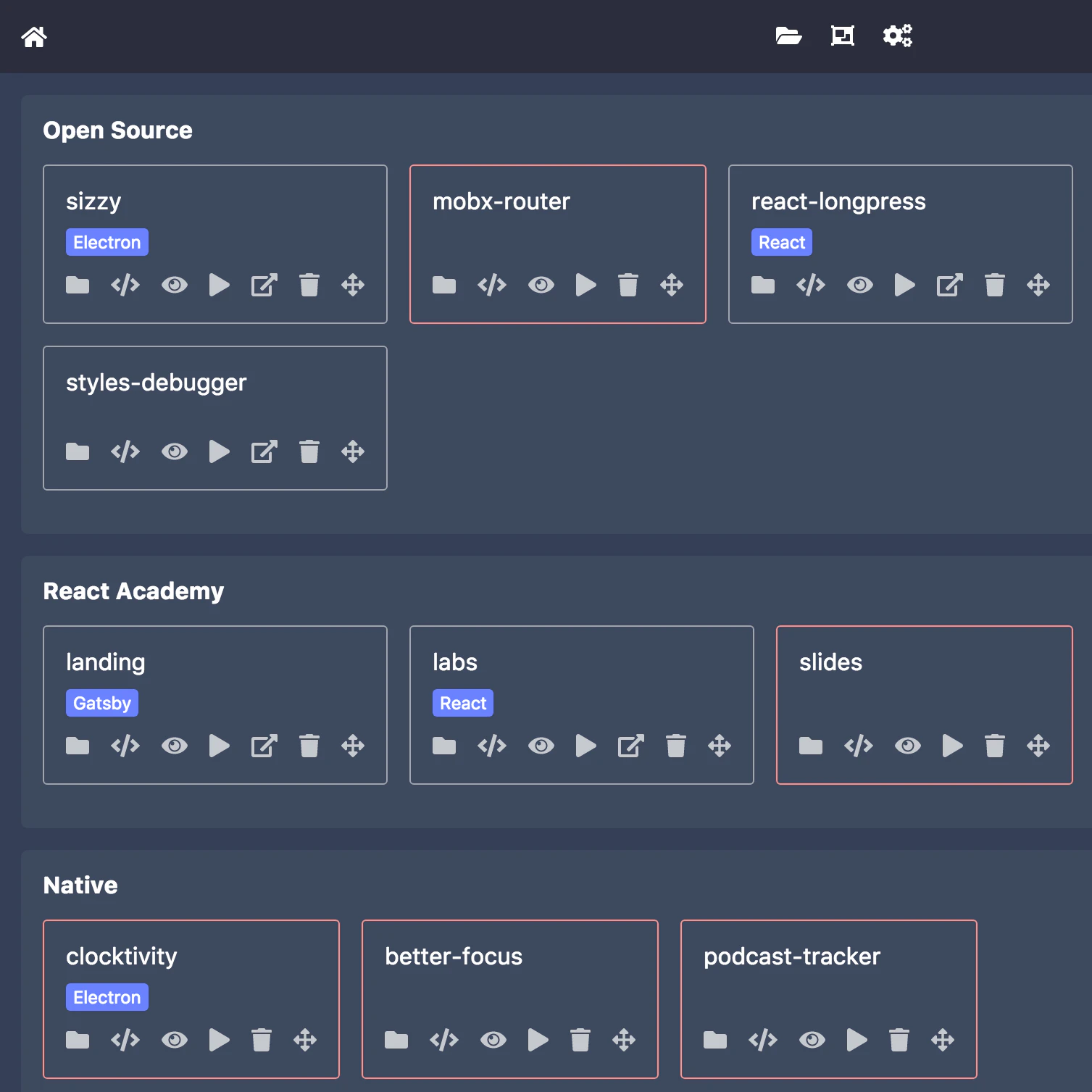This screenshot has height=1092, width=1092.
Task: Click the screen-frame icon in top bar
Action: click(843, 36)
